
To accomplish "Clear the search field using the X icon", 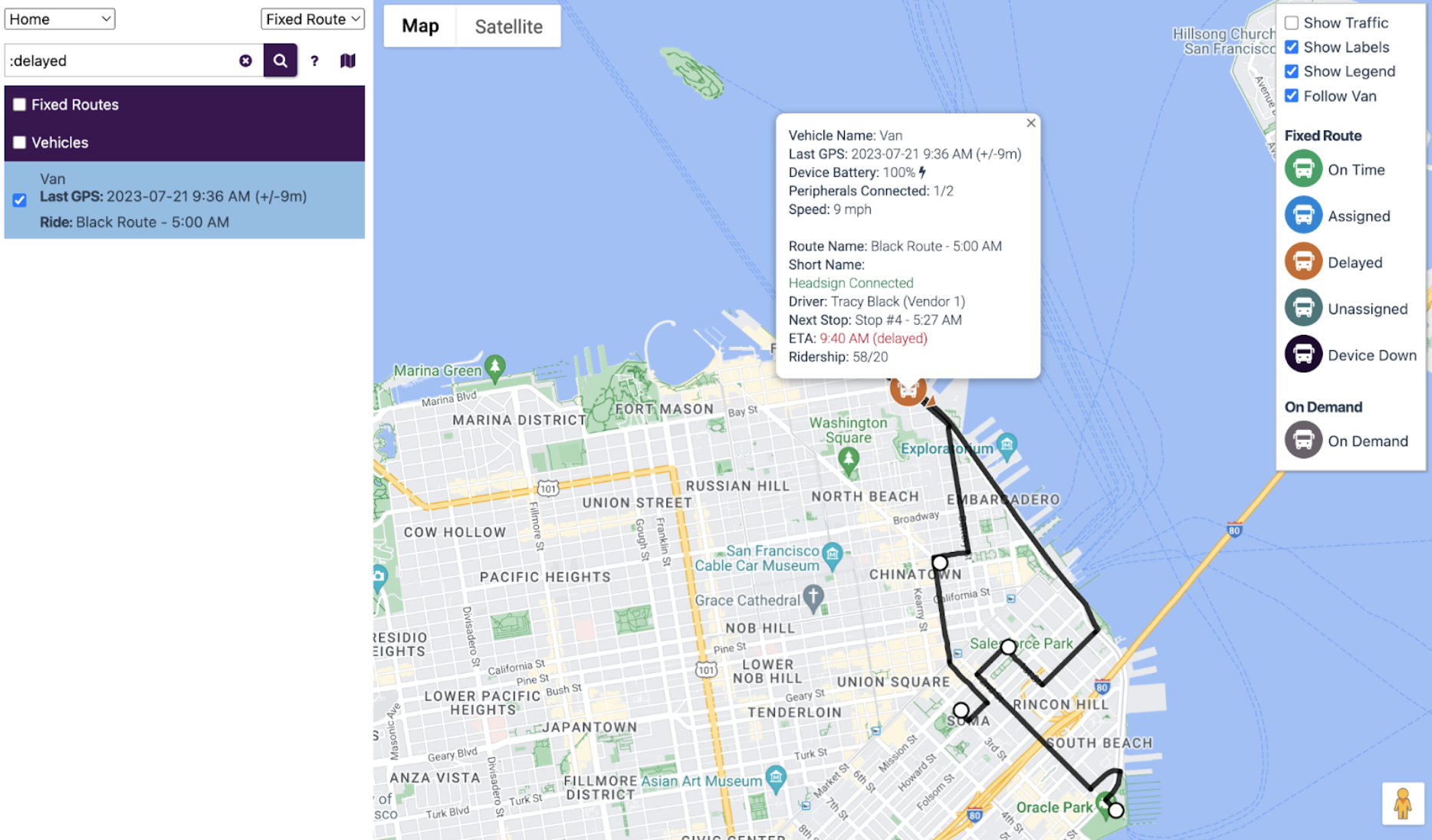I will point(245,61).
